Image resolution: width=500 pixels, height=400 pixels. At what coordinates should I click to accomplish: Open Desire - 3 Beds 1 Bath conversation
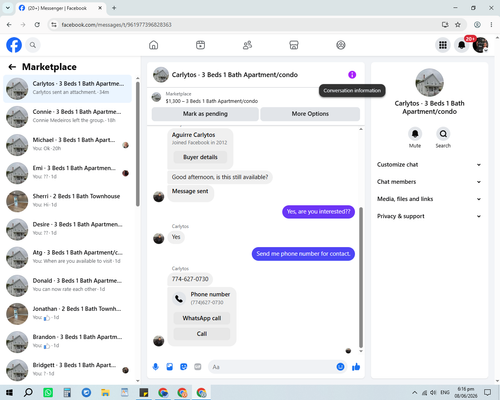coord(67,229)
